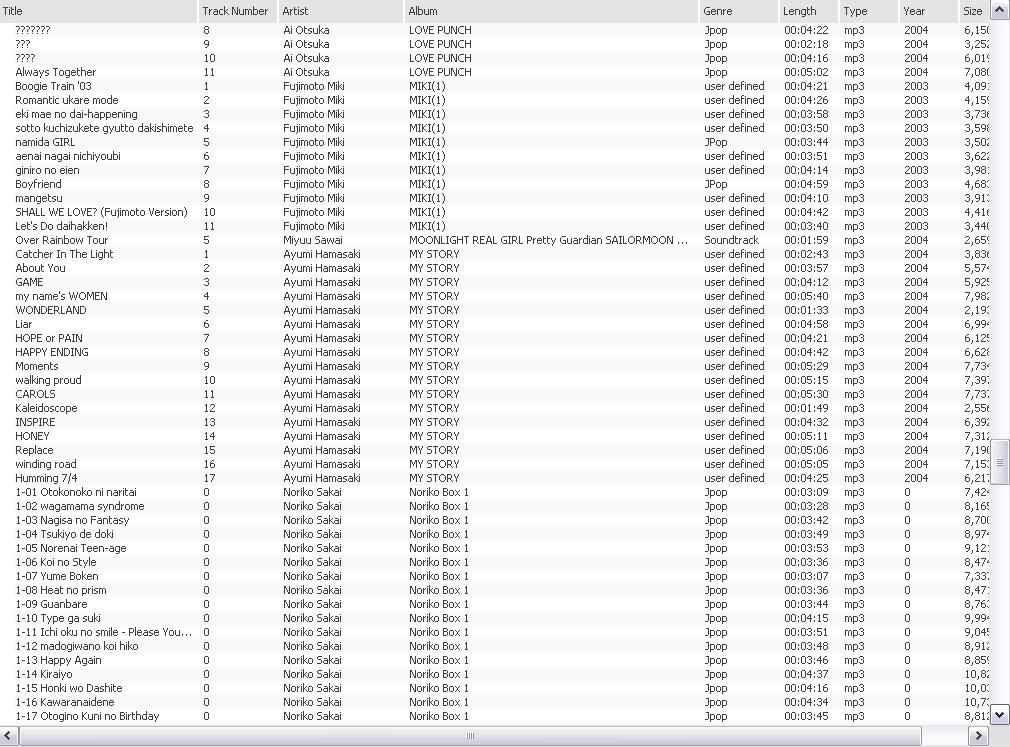Click the 'Miyuu Sawai' artist cell
1010x747 pixels.
312,240
